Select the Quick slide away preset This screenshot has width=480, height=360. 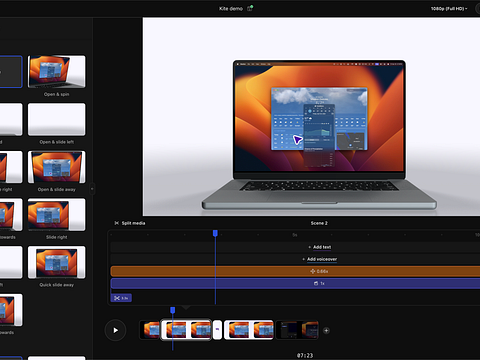point(57,262)
